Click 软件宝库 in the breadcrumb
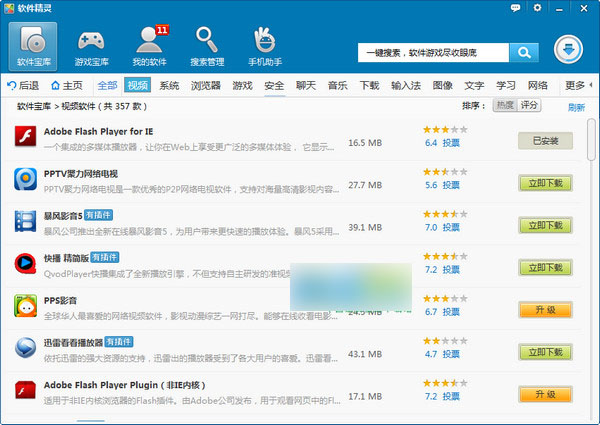Viewport: 600px width, 425px height. (x=34, y=106)
